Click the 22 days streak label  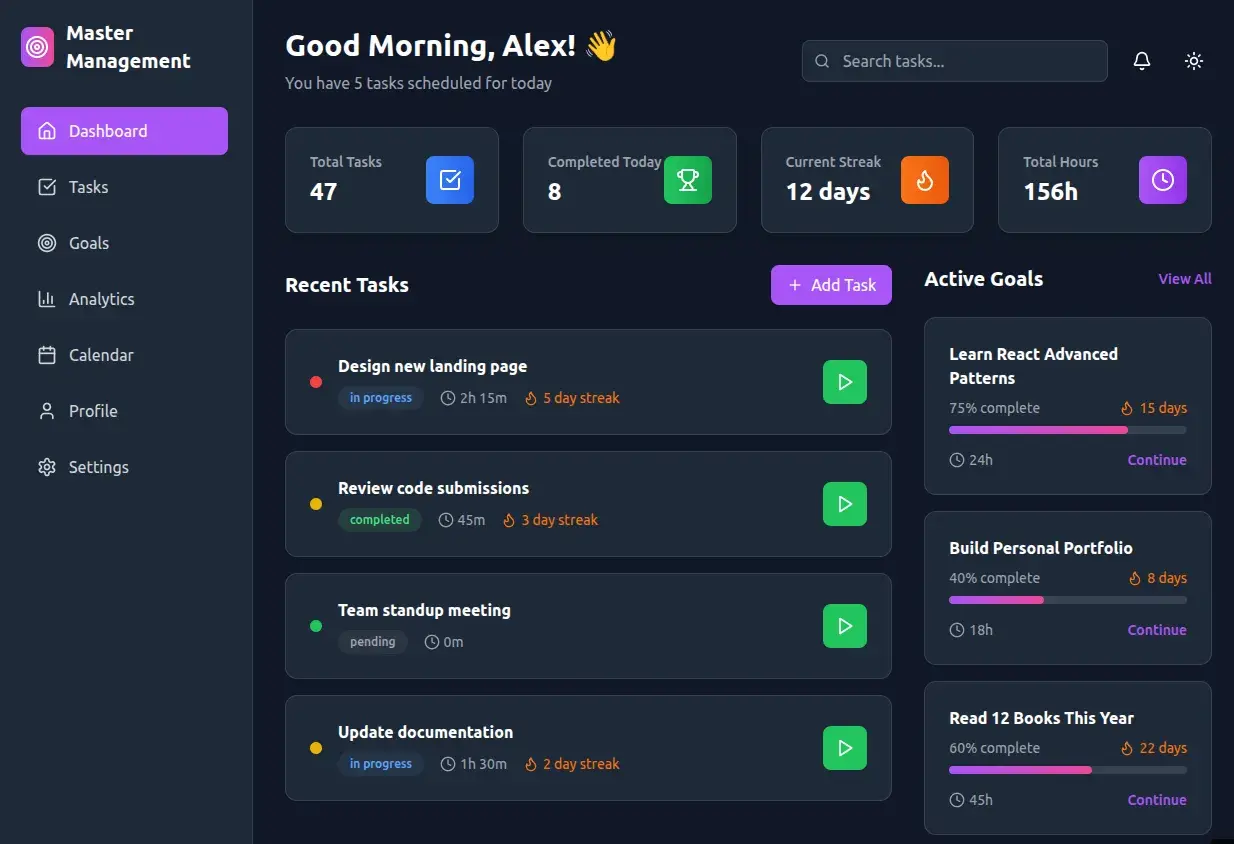point(1154,748)
